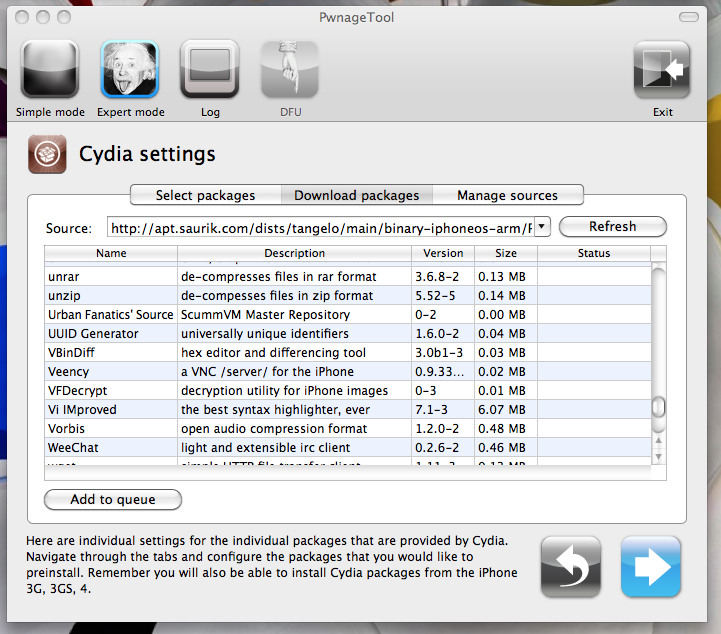The width and height of the screenshot is (721, 634).
Task: Click the window toolbar toggle pill
Action: pos(688,17)
